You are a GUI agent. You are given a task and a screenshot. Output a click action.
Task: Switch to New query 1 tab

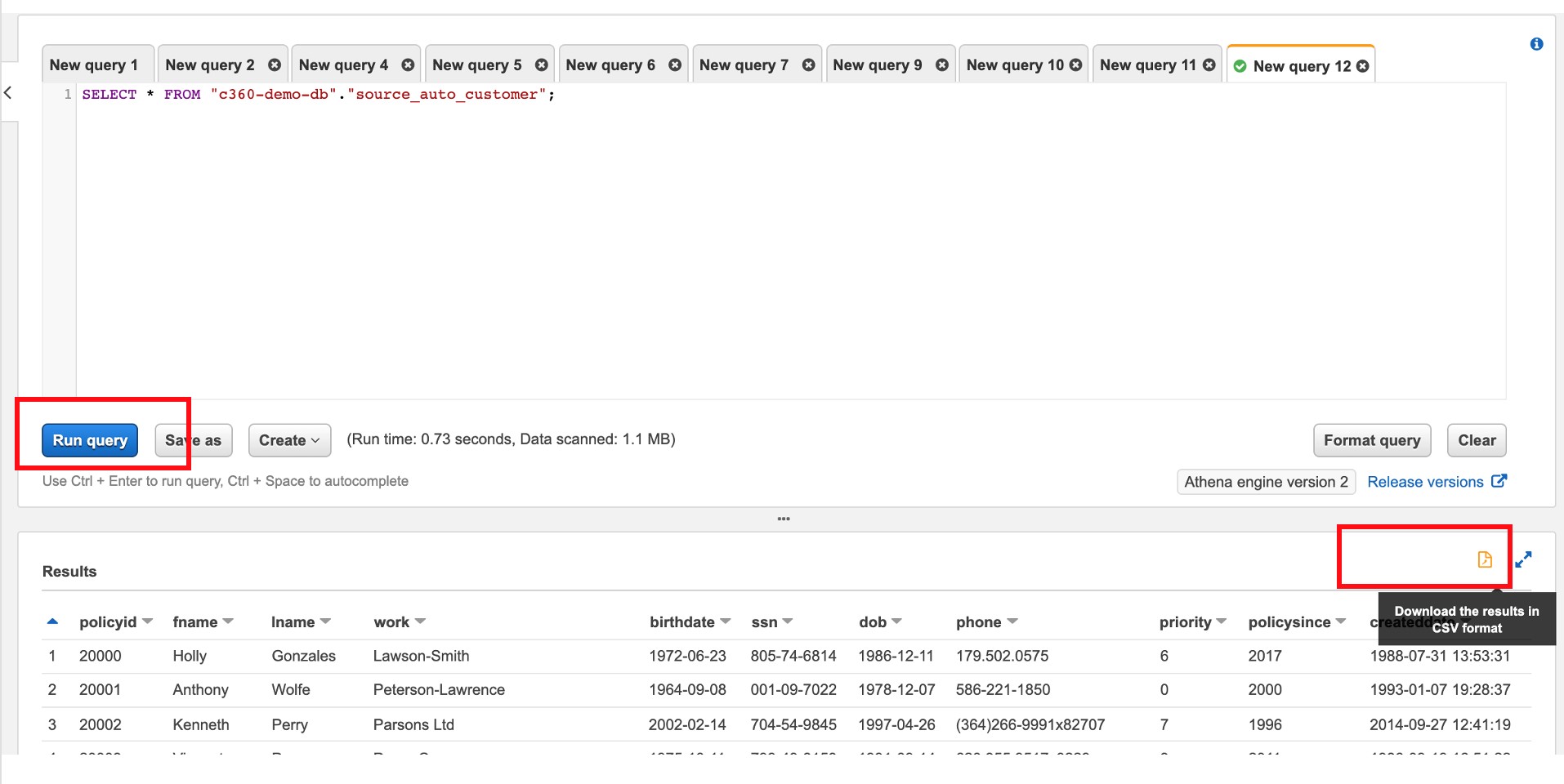[94, 65]
